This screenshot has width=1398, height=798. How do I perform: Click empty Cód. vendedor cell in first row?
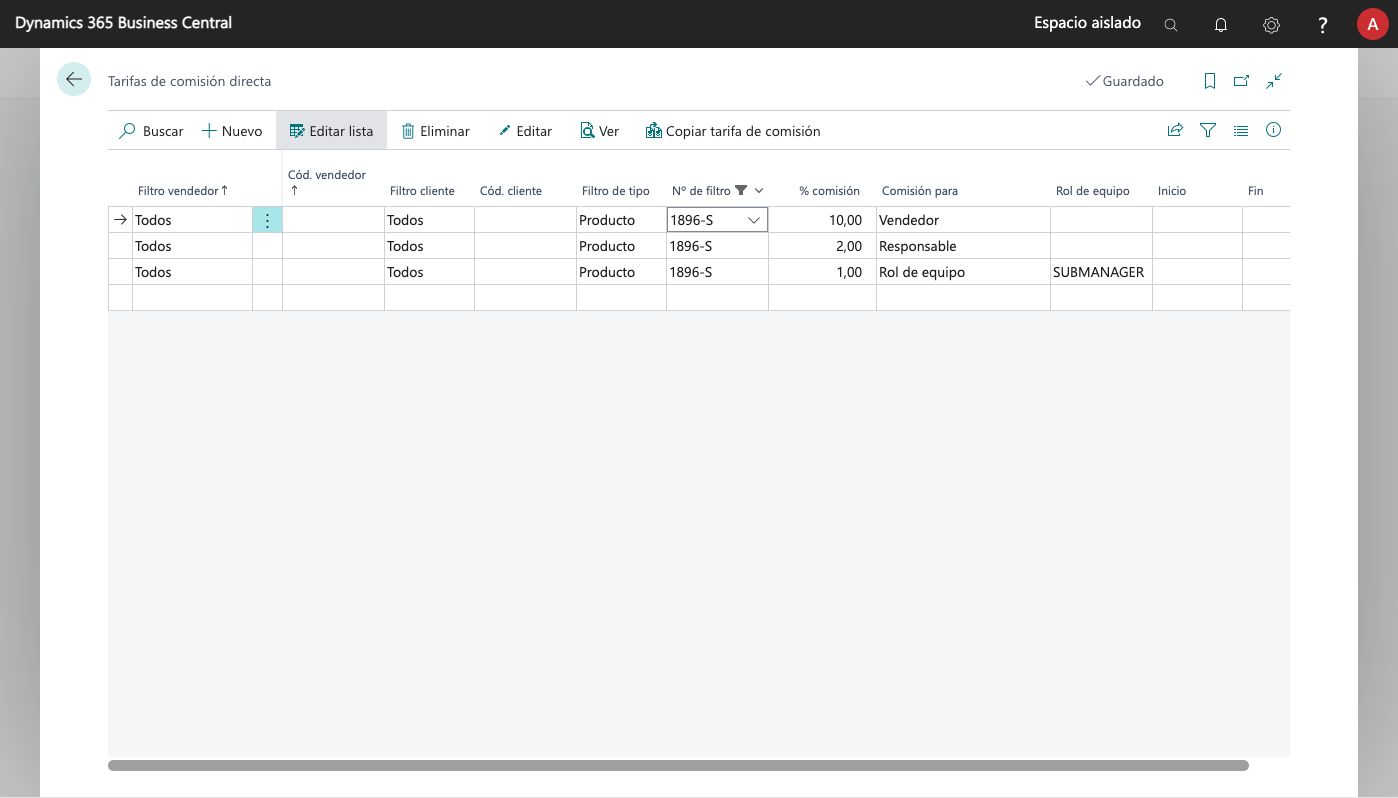(x=333, y=220)
